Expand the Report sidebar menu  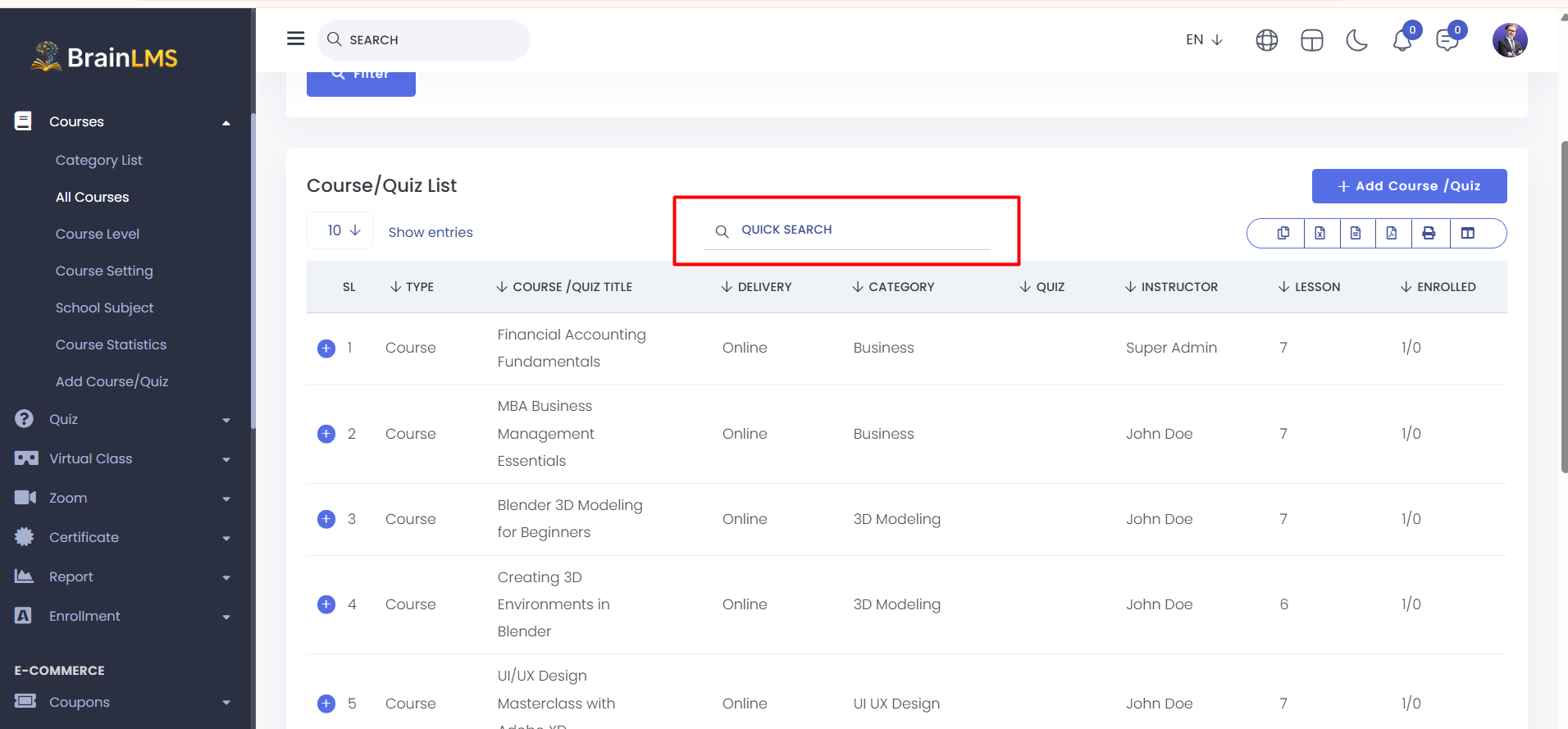(123, 576)
